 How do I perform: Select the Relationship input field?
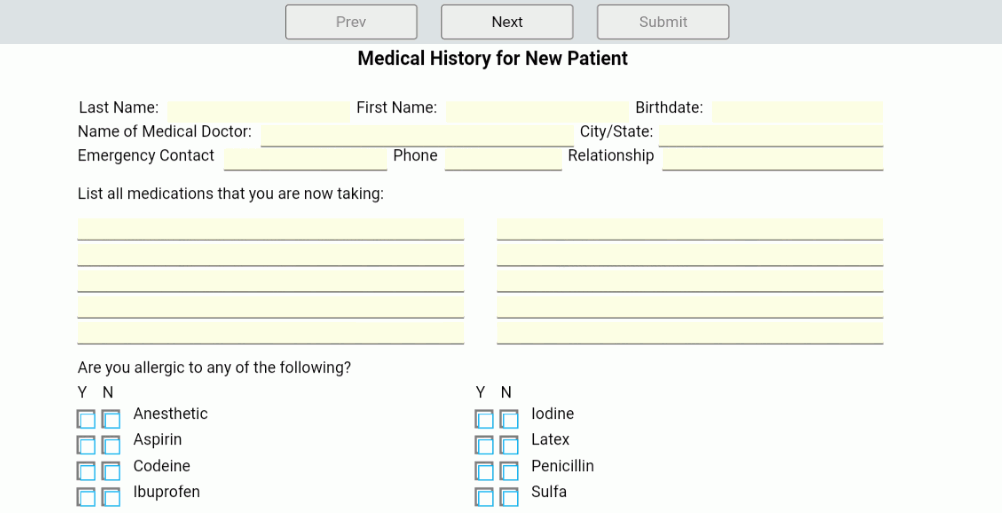click(x=773, y=160)
